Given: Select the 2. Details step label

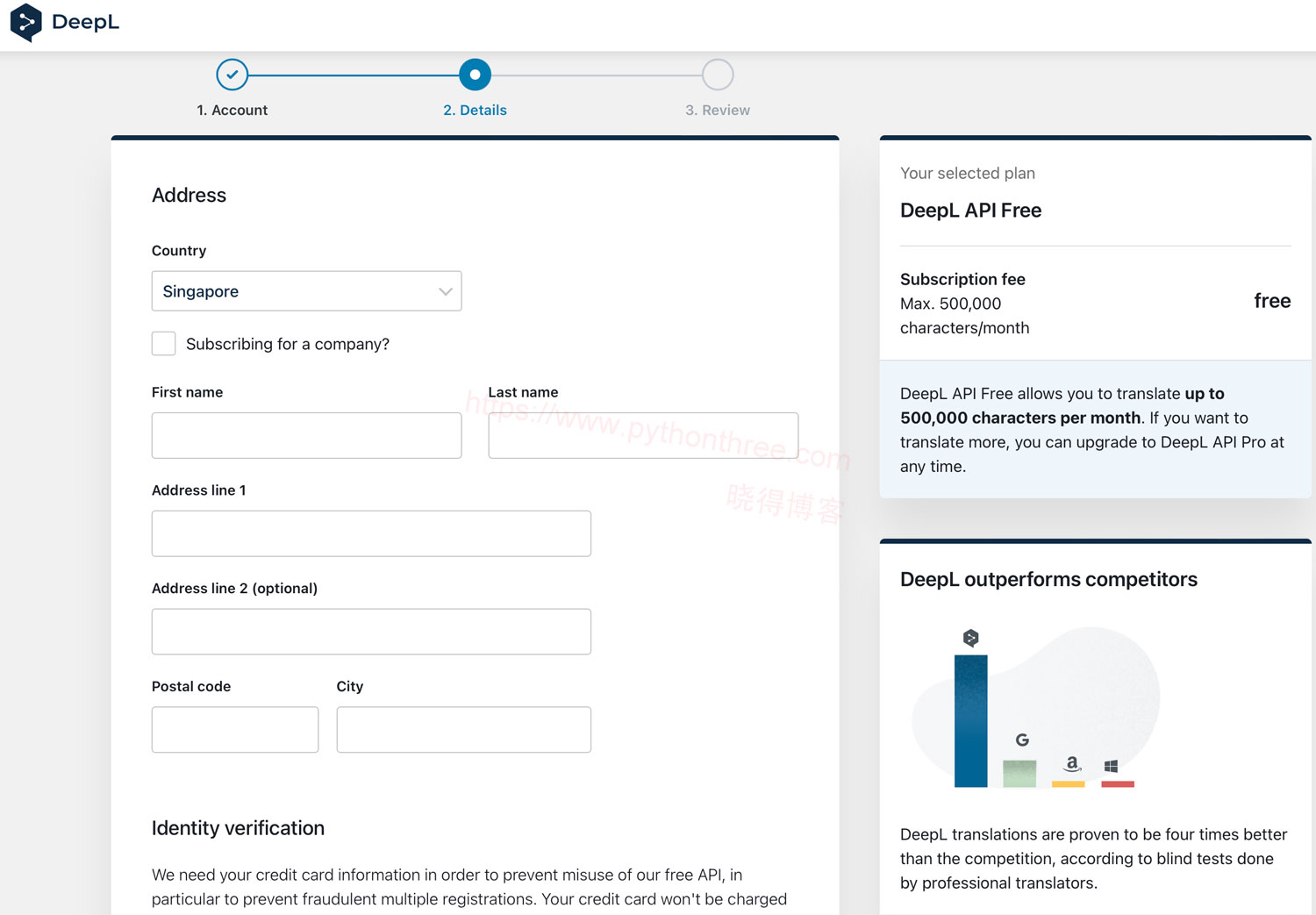Looking at the screenshot, I should (x=475, y=110).
